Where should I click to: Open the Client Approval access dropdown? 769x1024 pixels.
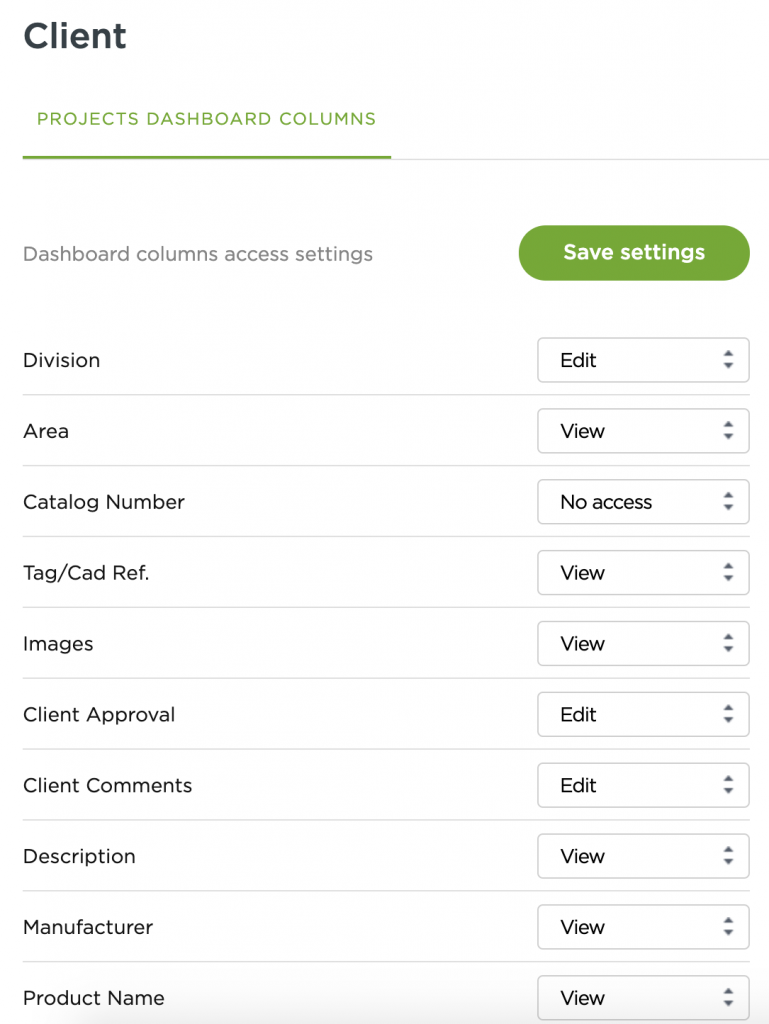point(642,715)
